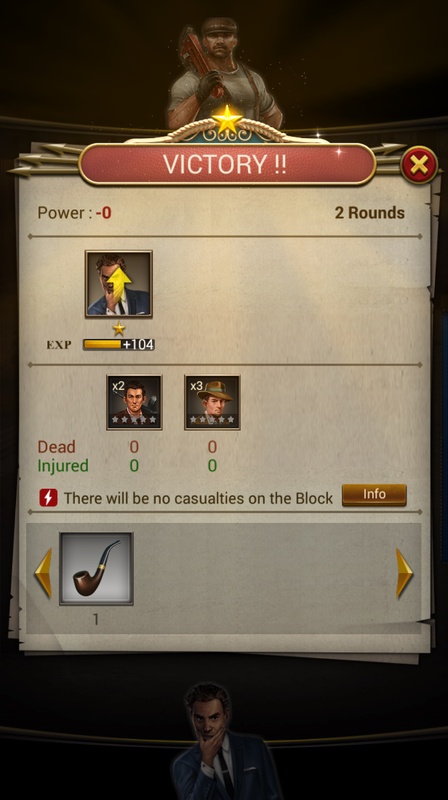Tap the small star under crew portrait
The width and height of the screenshot is (448, 800).
pos(119,329)
